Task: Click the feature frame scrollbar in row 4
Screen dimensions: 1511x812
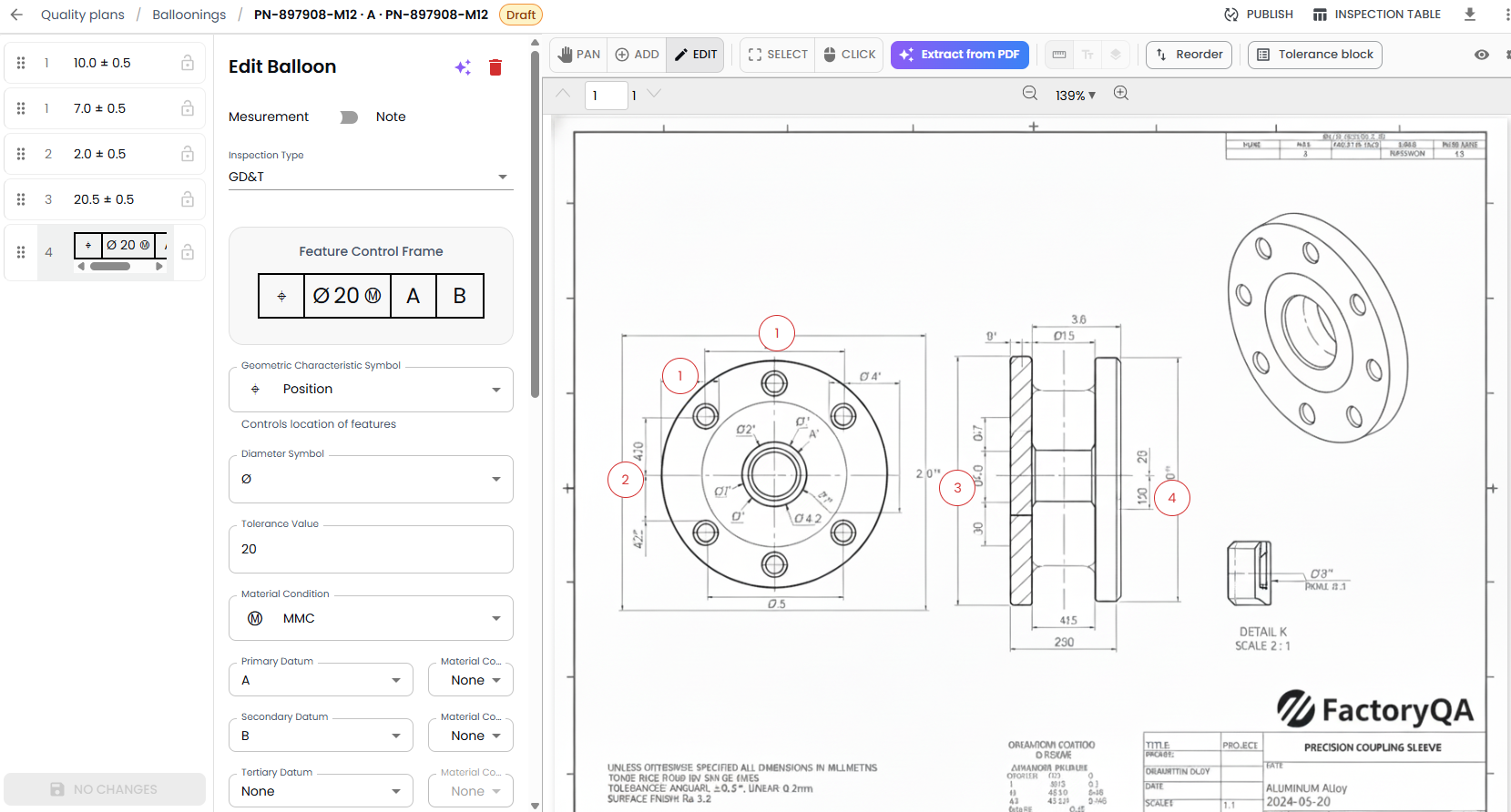Action: (110, 267)
